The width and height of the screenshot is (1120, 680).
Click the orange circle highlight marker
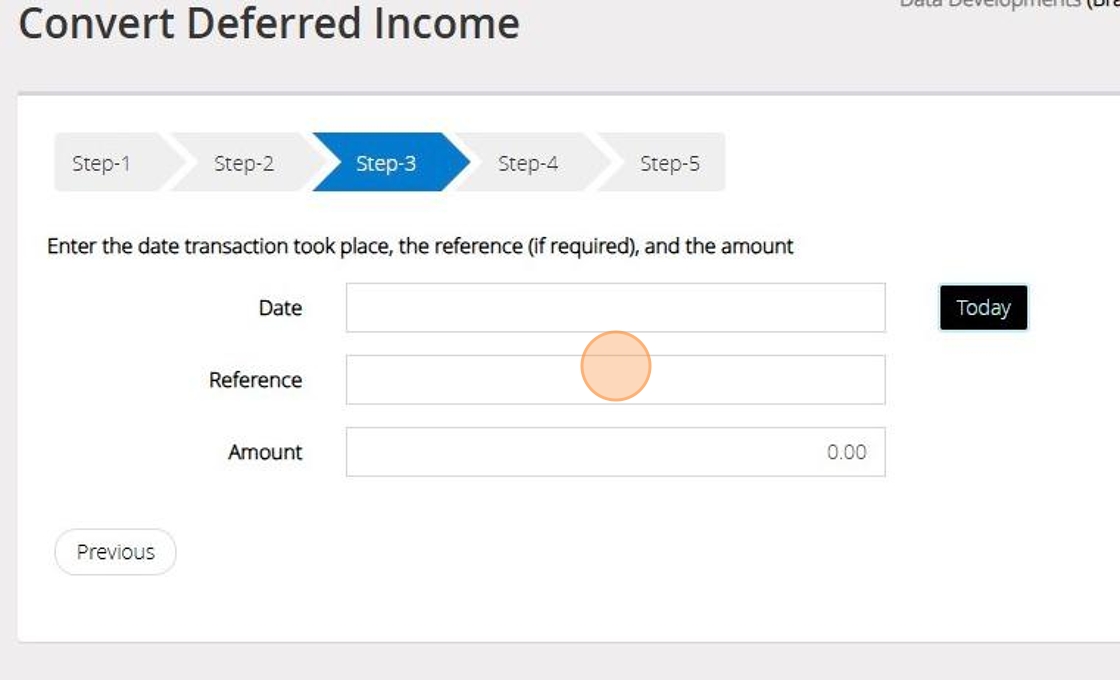click(x=616, y=366)
